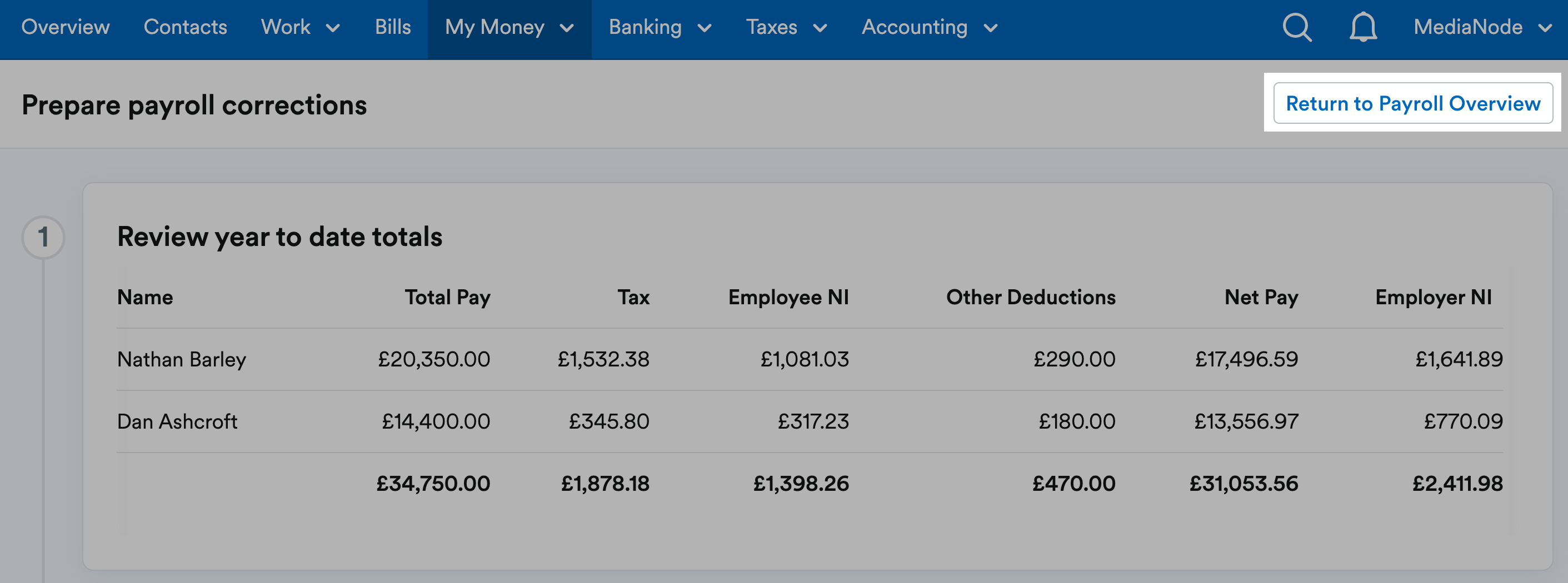
Task: Click the total pay sum £34,750.00
Action: coord(433,484)
